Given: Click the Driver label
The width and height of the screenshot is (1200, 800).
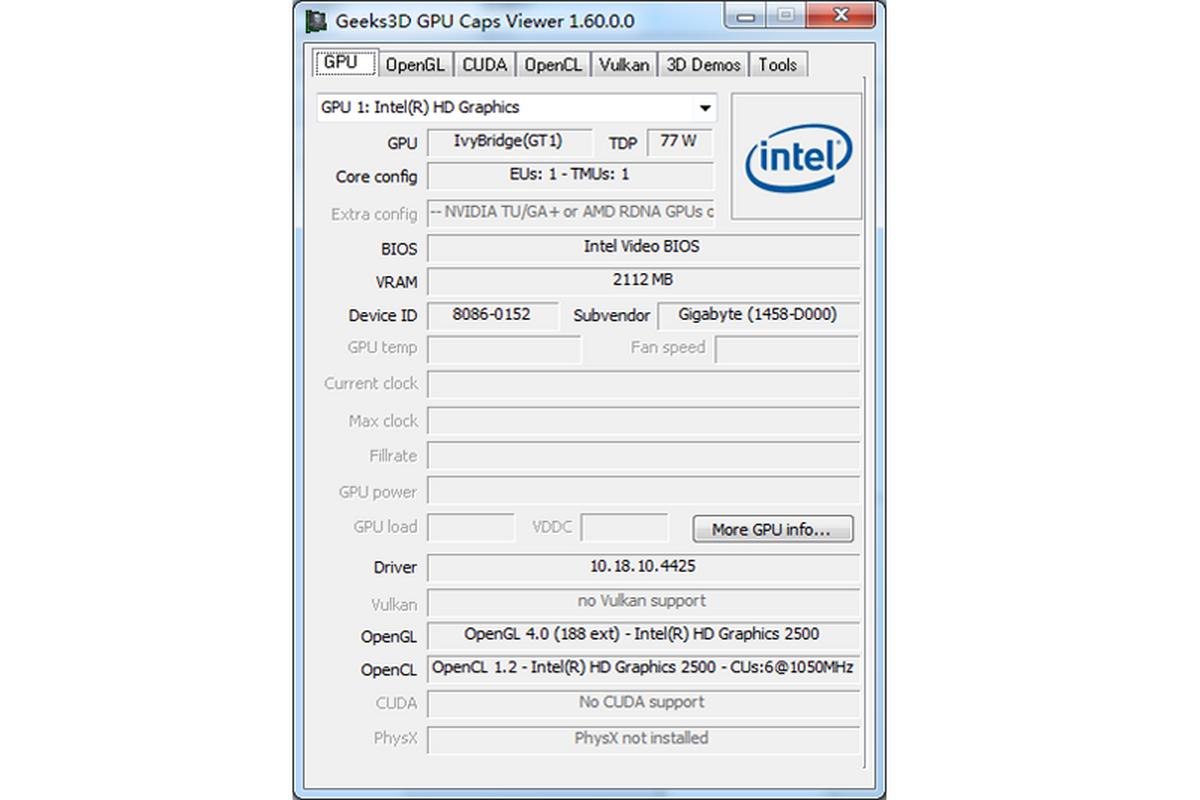Looking at the screenshot, I should (395, 568).
